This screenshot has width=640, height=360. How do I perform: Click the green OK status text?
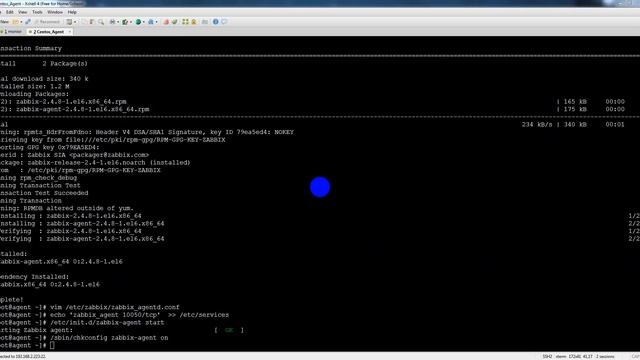[x=229, y=330]
